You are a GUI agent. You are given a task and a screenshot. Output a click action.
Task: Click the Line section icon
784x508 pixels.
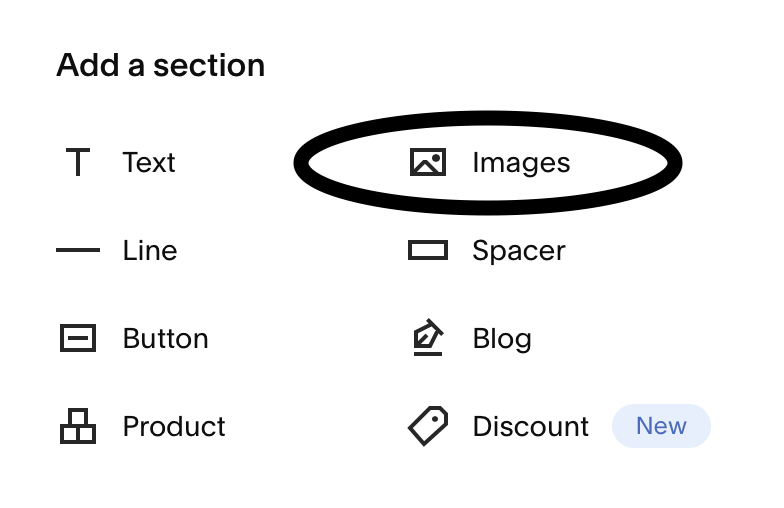pyautogui.click(x=78, y=250)
